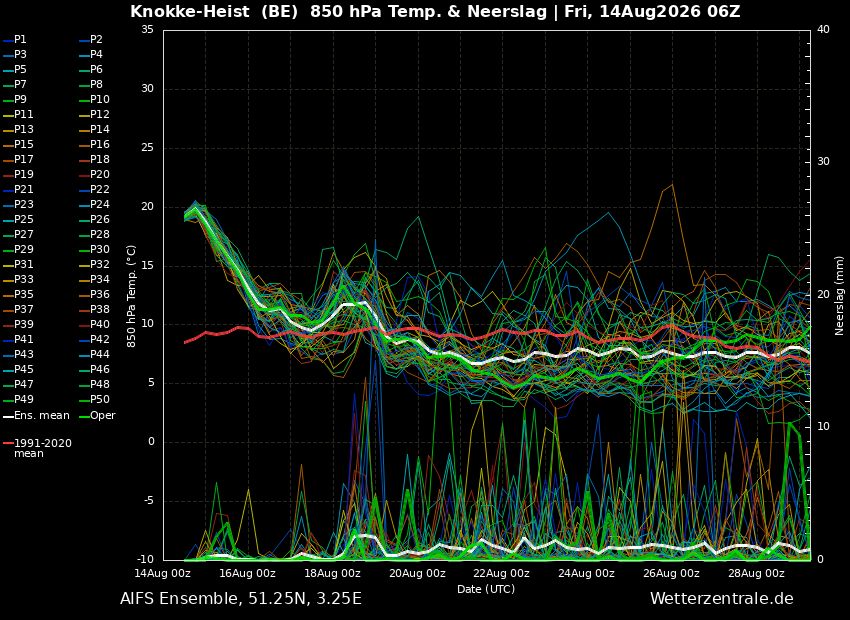Click the white Ens. mean color swatch

8,417
